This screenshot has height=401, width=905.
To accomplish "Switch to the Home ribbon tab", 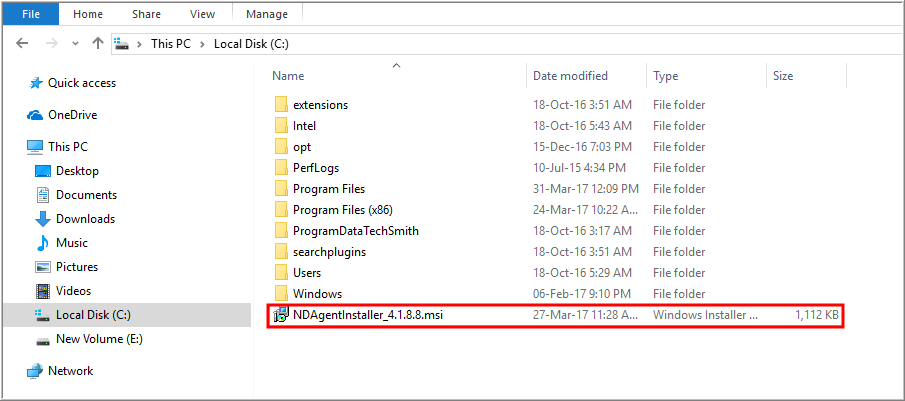I will point(88,14).
